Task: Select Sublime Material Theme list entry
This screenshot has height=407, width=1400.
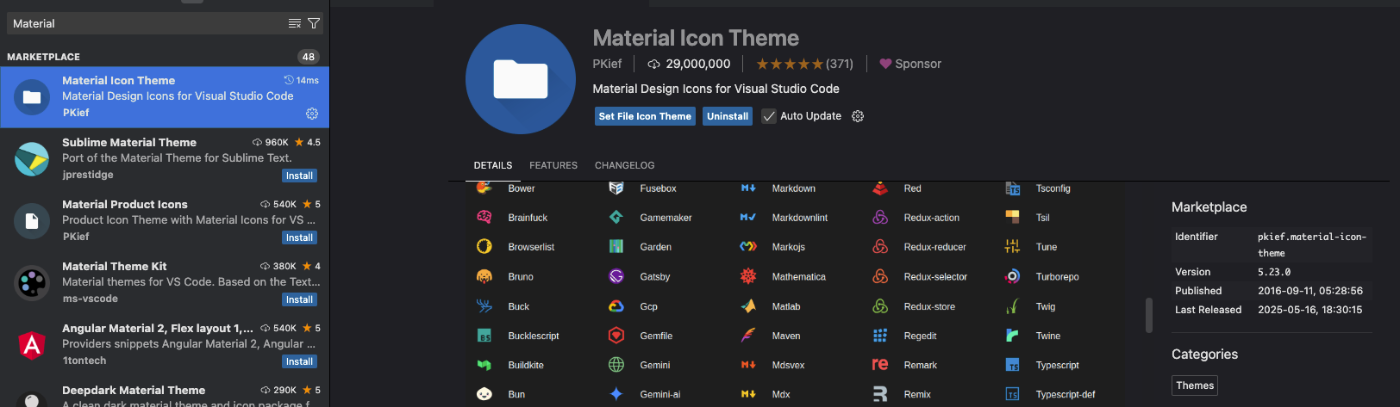Action: tap(164, 159)
